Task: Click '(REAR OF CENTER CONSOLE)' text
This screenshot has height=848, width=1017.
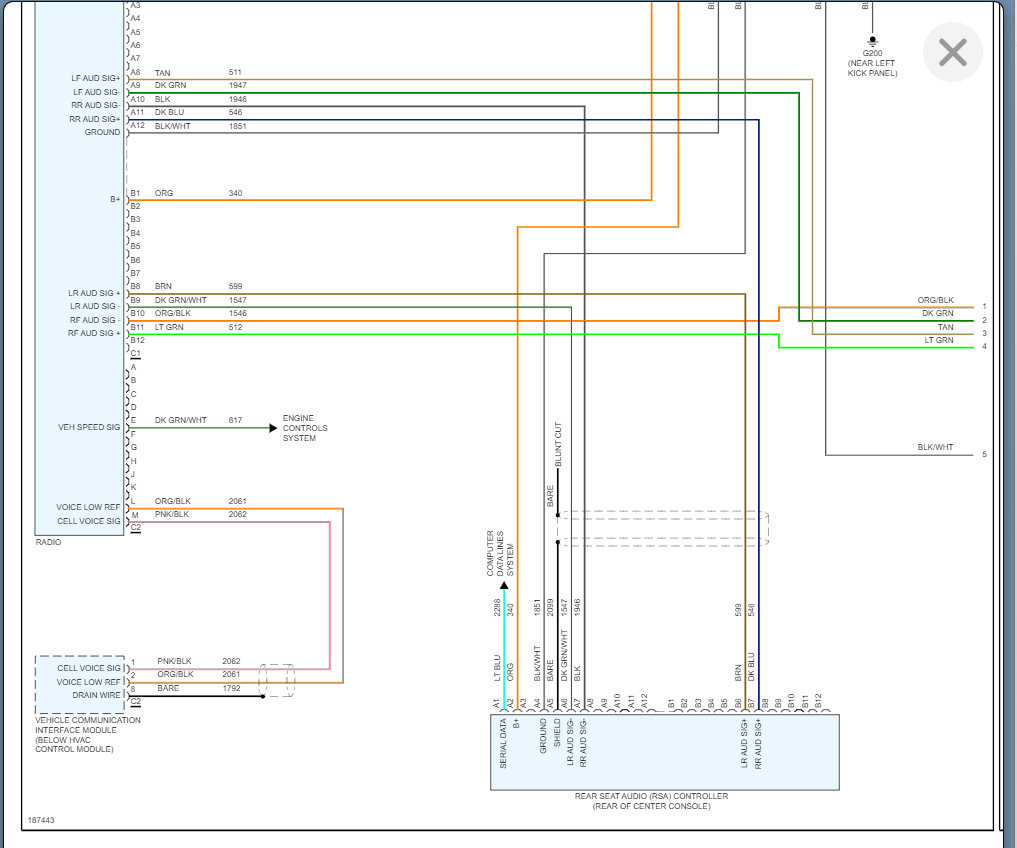Action: pyautogui.click(x=651, y=806)
